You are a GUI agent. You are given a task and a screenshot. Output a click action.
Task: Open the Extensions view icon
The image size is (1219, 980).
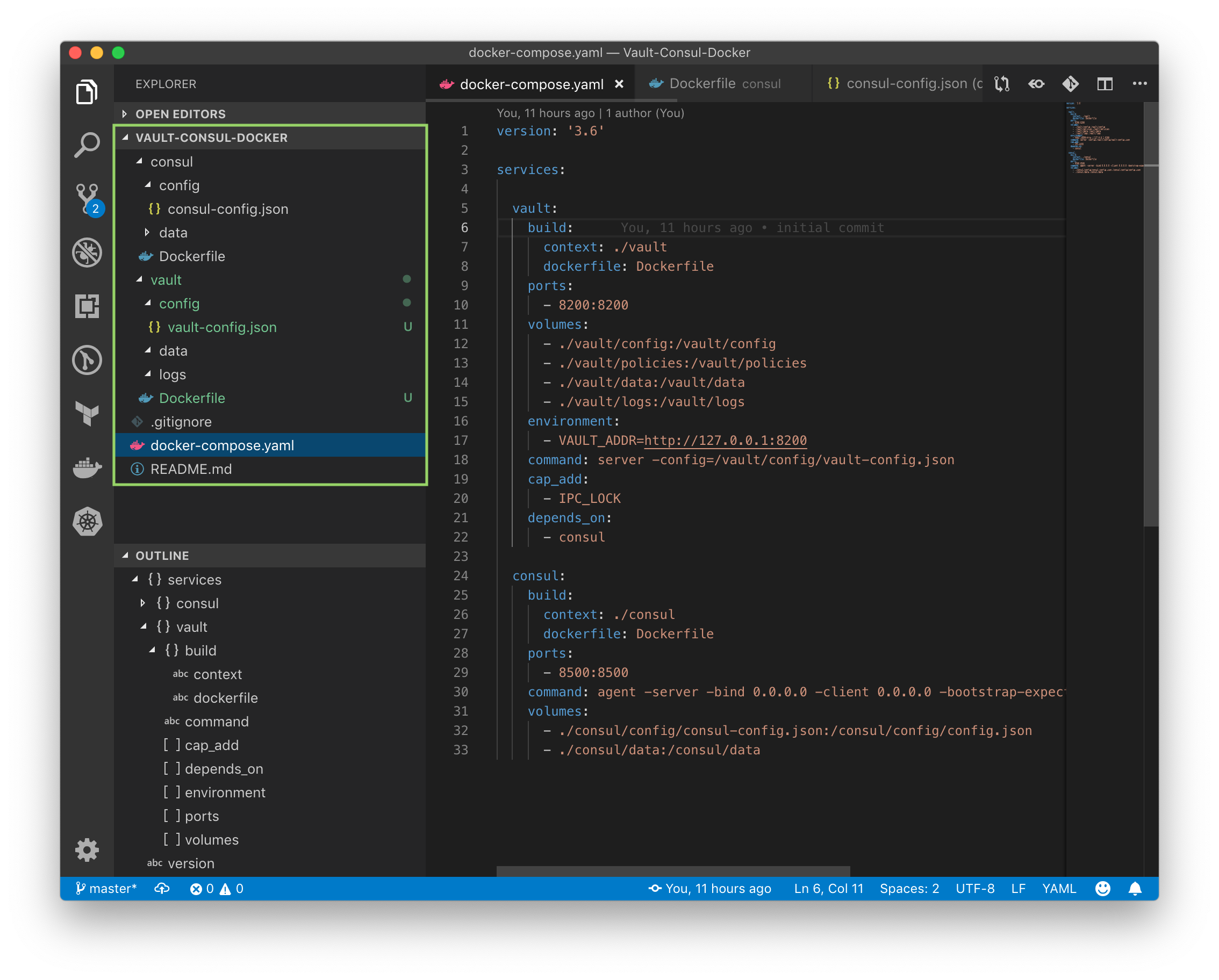point(87,306)
